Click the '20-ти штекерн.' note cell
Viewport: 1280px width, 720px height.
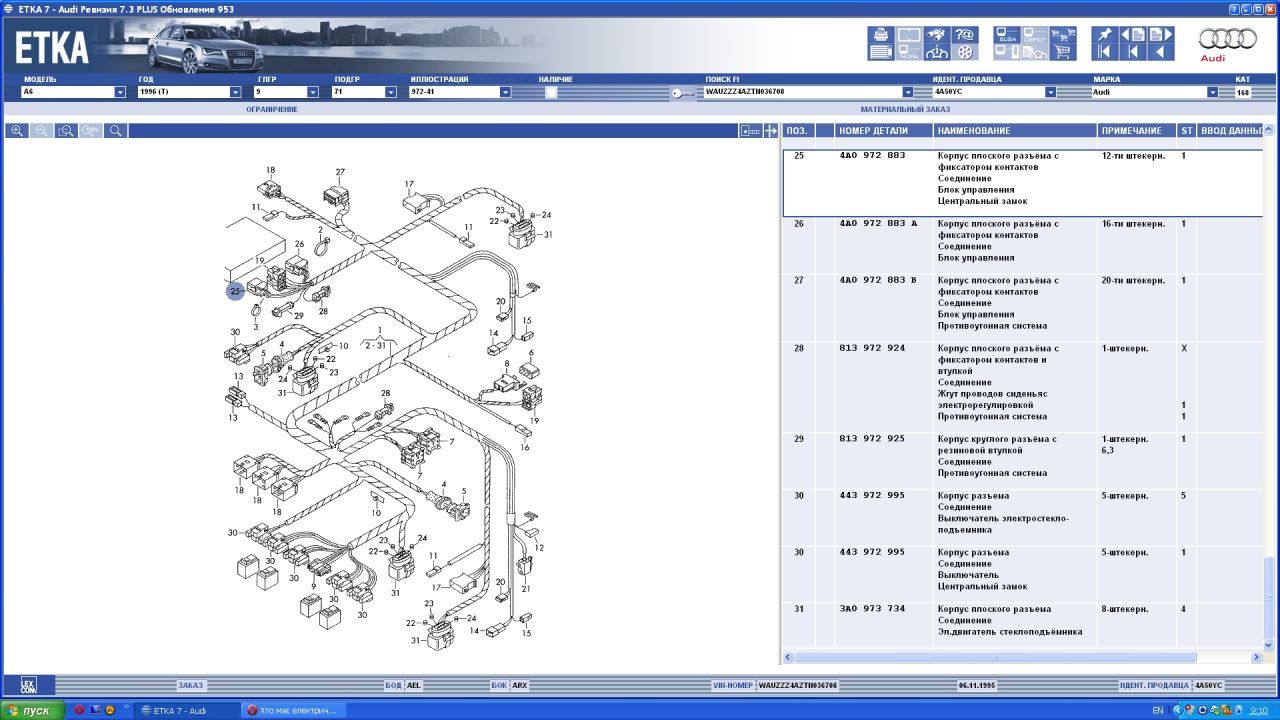[x=1133, y=281]
